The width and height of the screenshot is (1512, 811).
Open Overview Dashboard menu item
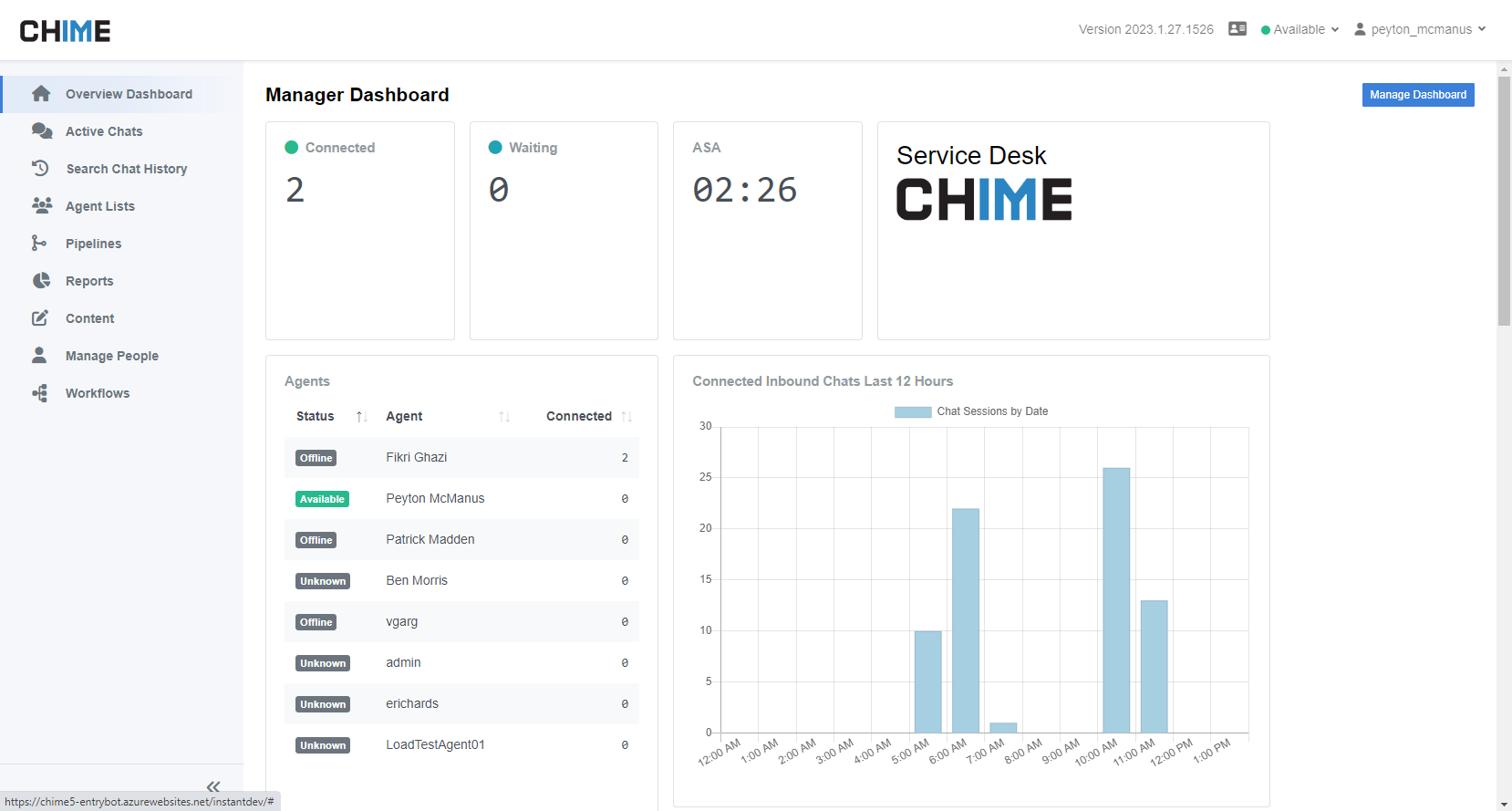(x=122, y=94)
